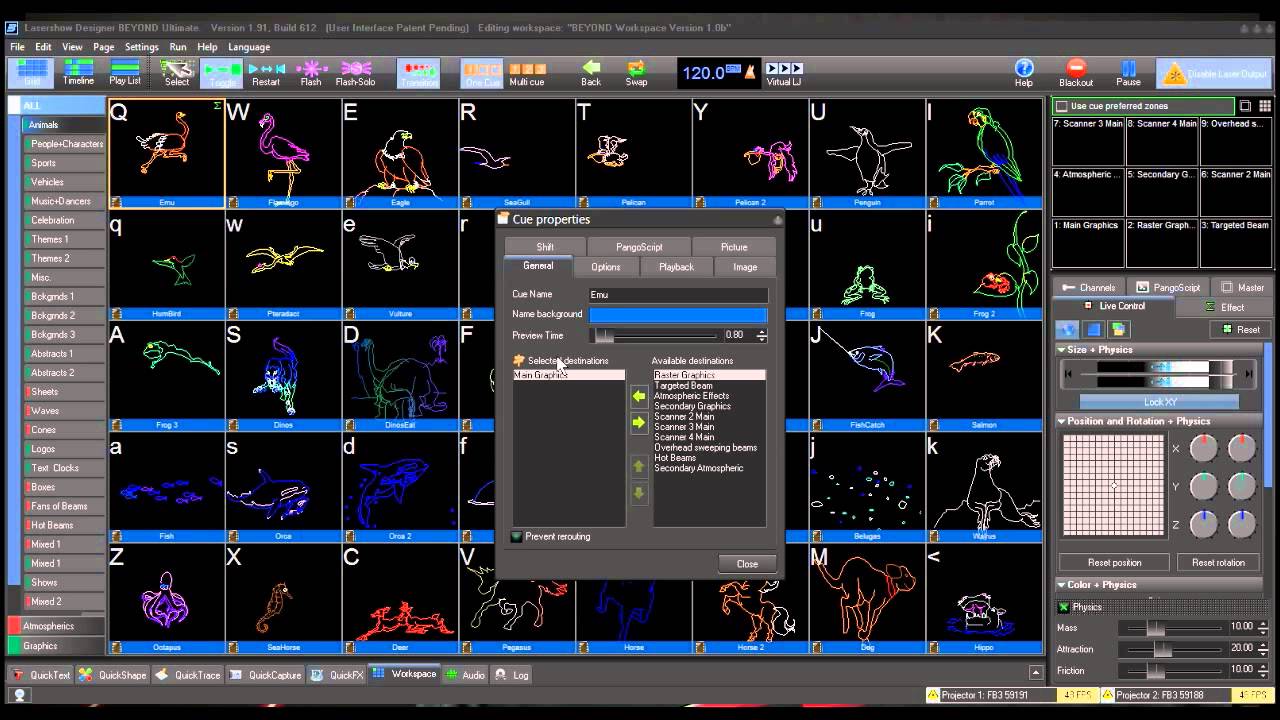
Task: Open the Effect tab in the right panel
Action: coord(1224,307)
